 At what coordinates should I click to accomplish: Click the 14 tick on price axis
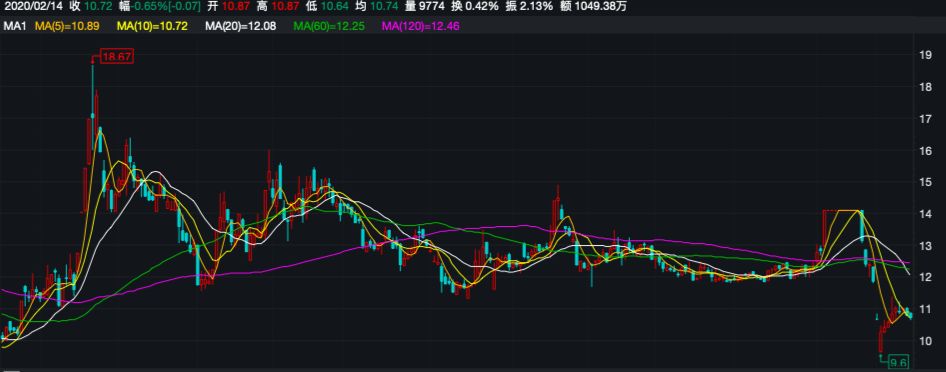click(x=924, y=214)
